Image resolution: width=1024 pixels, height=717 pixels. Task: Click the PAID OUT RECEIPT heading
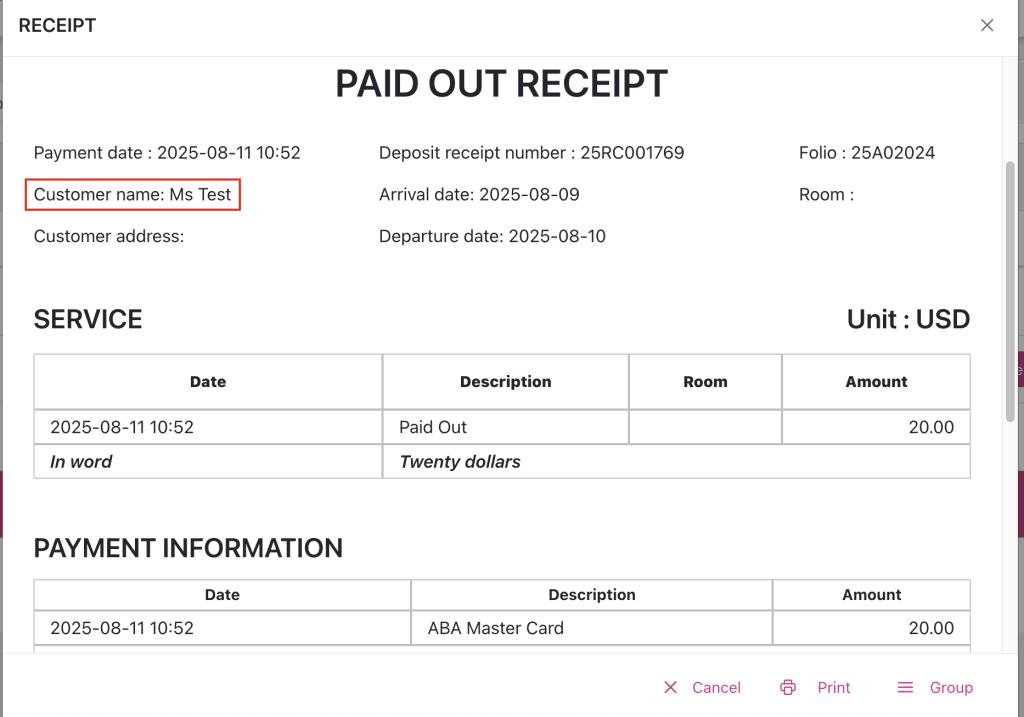[x=501, y=85]
